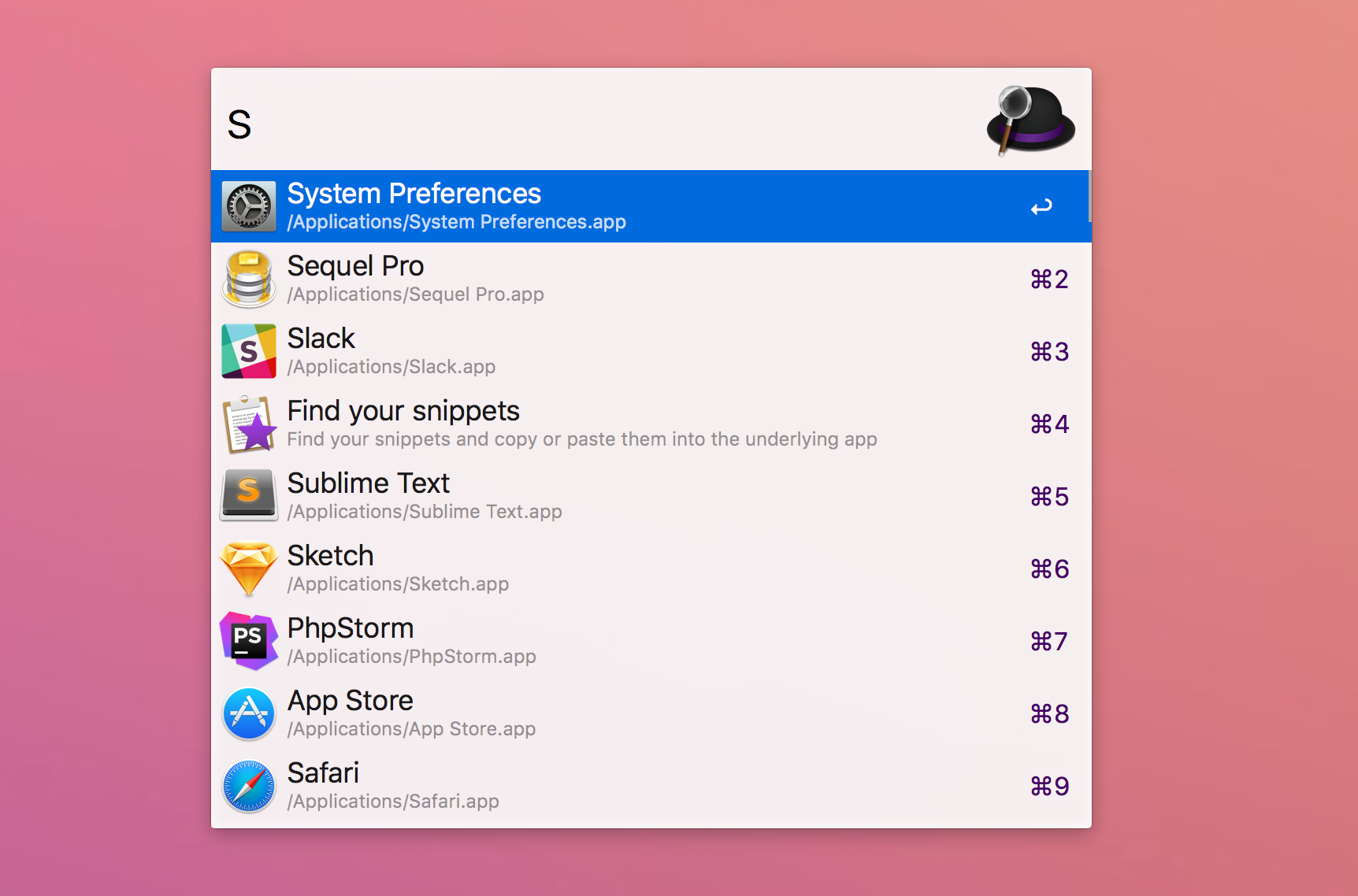Click the Alfred bowler hat icon
This screenshot has height=896, width=1358.
pos(1030,120)
